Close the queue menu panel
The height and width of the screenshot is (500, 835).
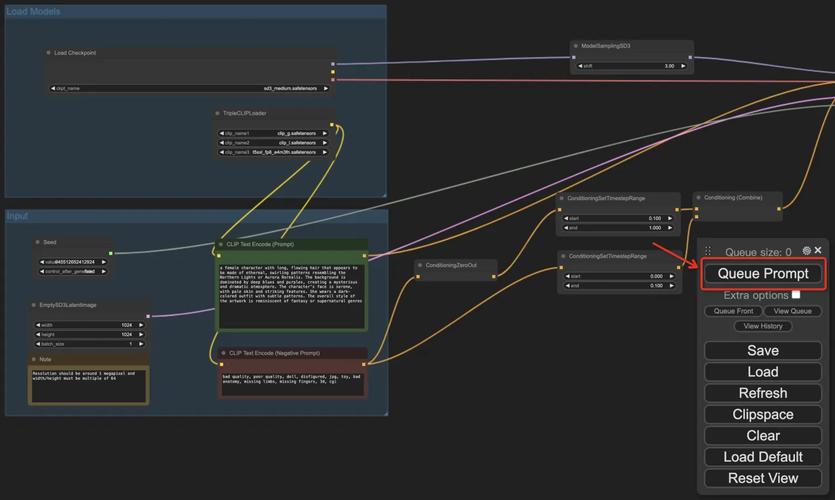818,250
